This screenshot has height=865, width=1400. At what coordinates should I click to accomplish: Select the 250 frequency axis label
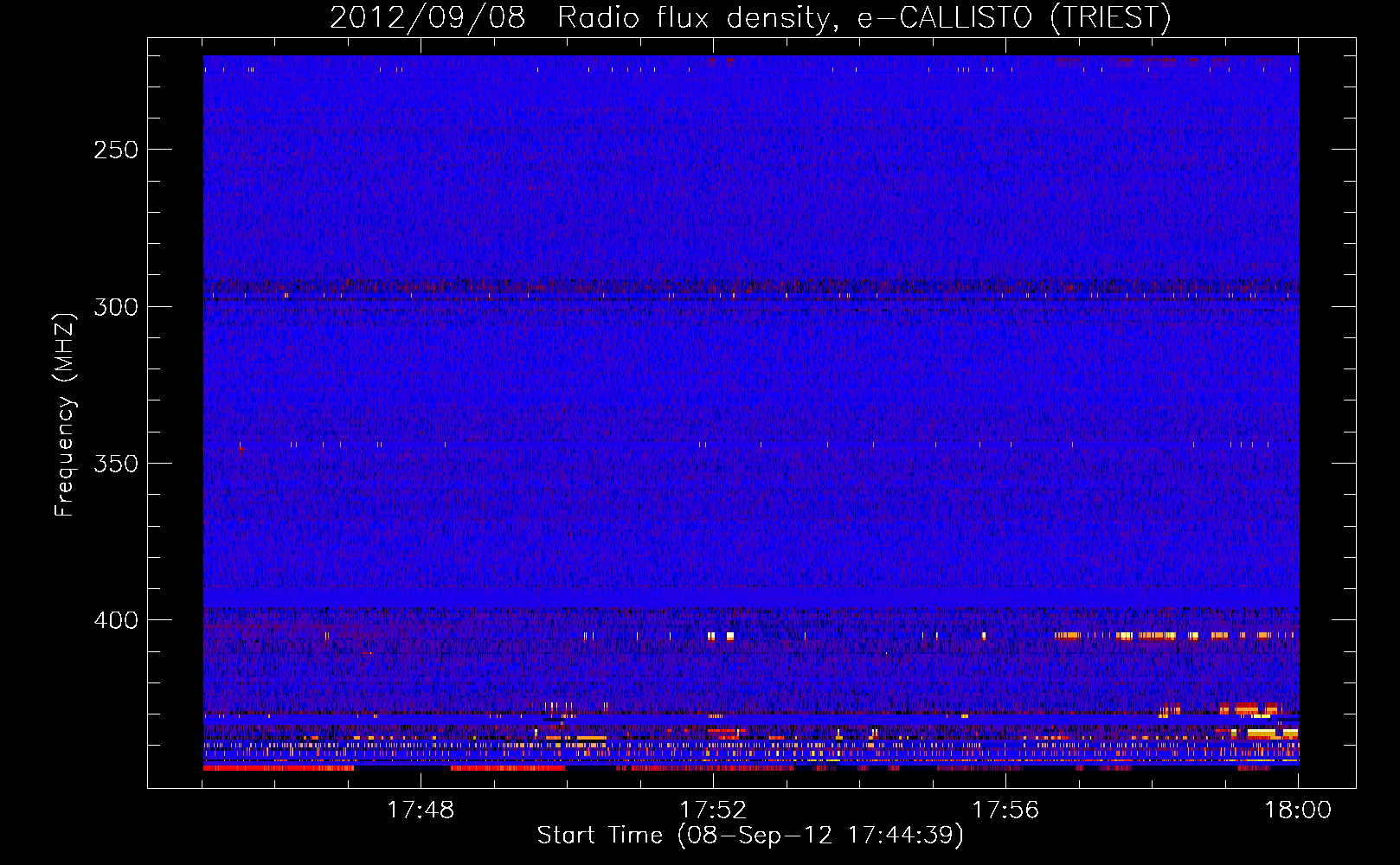click(116, 150)
